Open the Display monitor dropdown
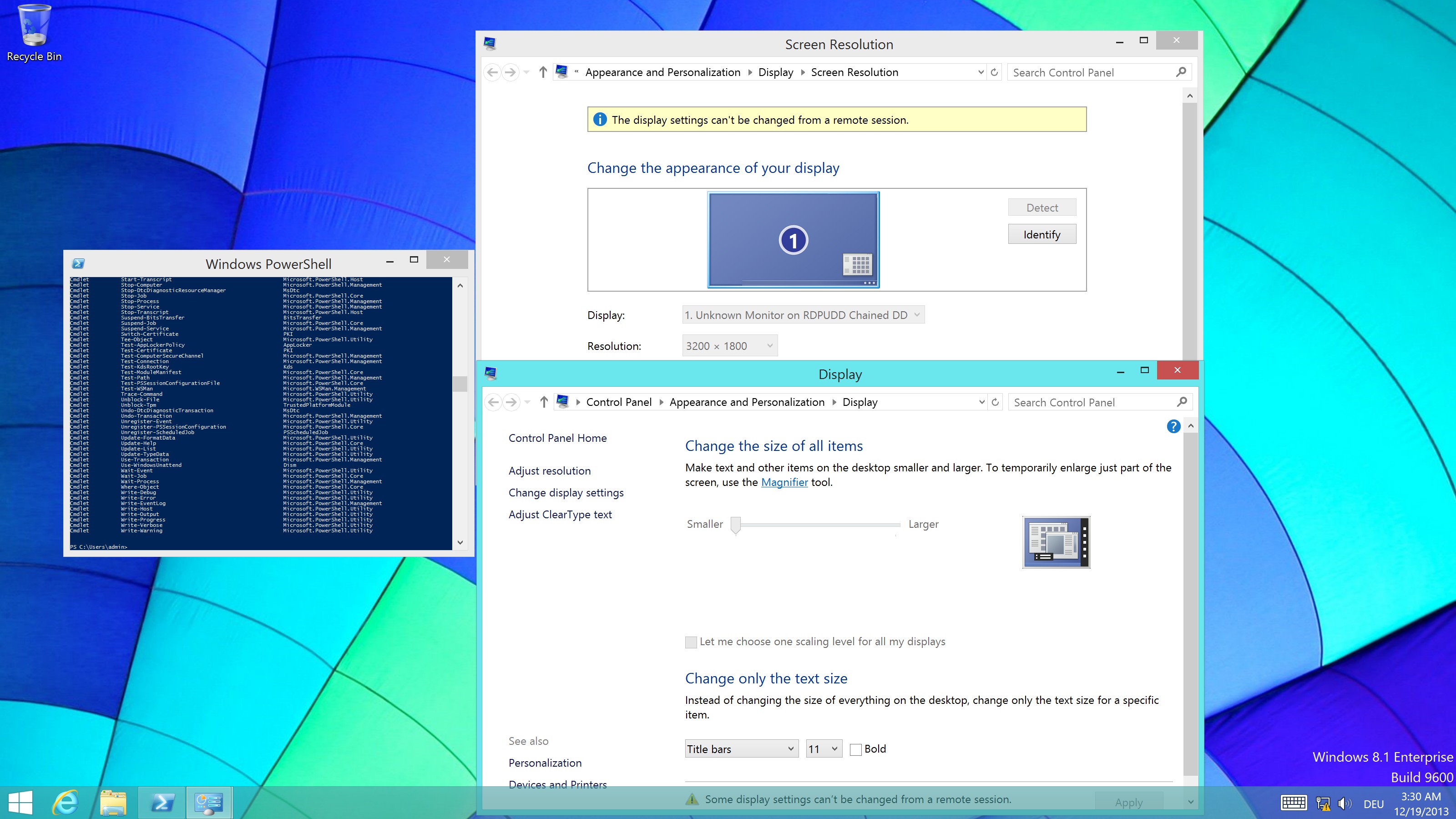This screenshot has height=819, width=1456. tap(803, 315)
